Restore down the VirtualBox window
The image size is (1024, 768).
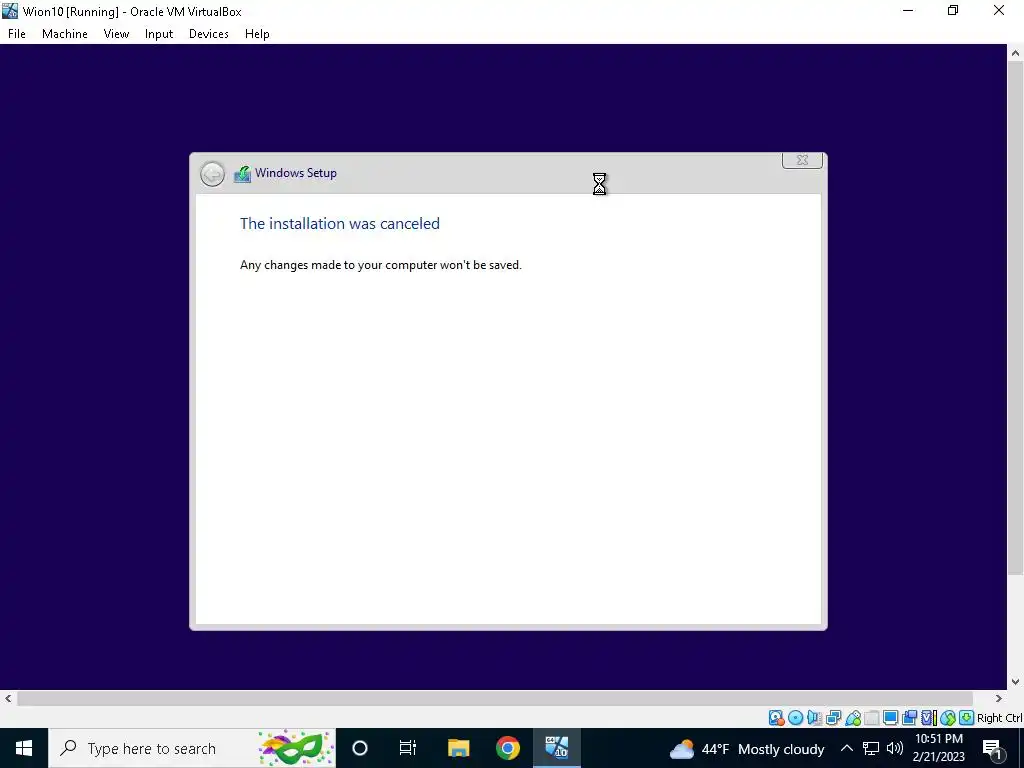953,11
